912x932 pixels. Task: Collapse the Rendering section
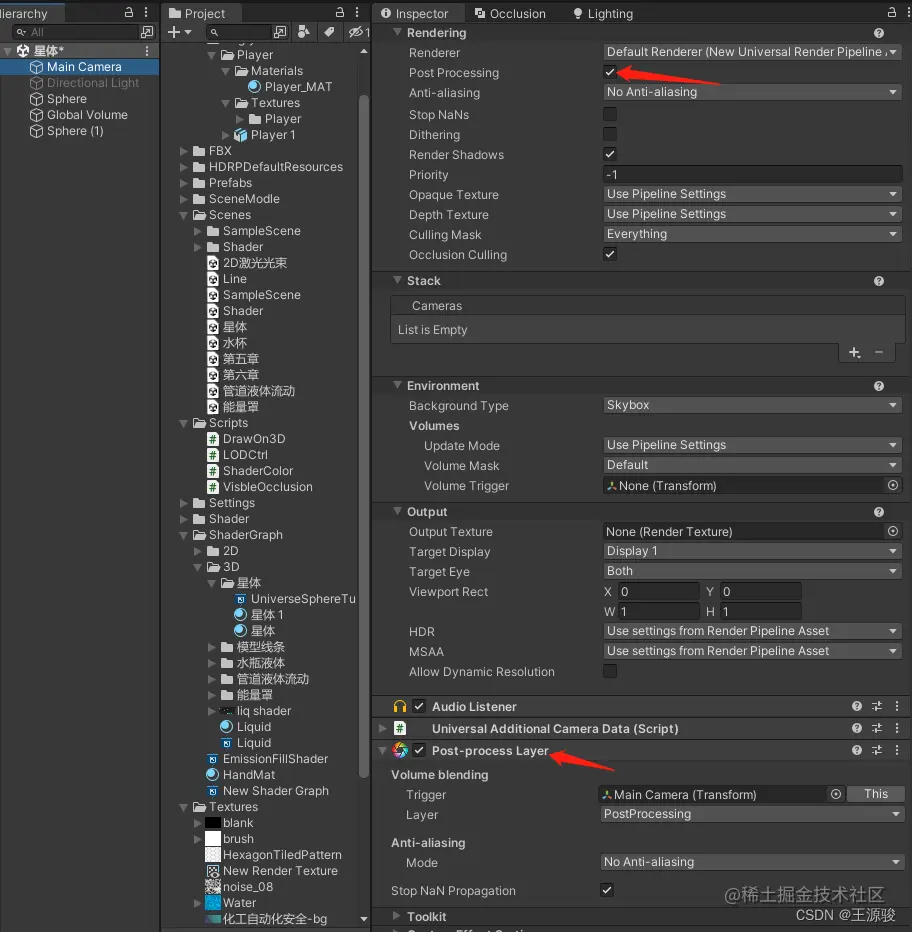(397, 33)
